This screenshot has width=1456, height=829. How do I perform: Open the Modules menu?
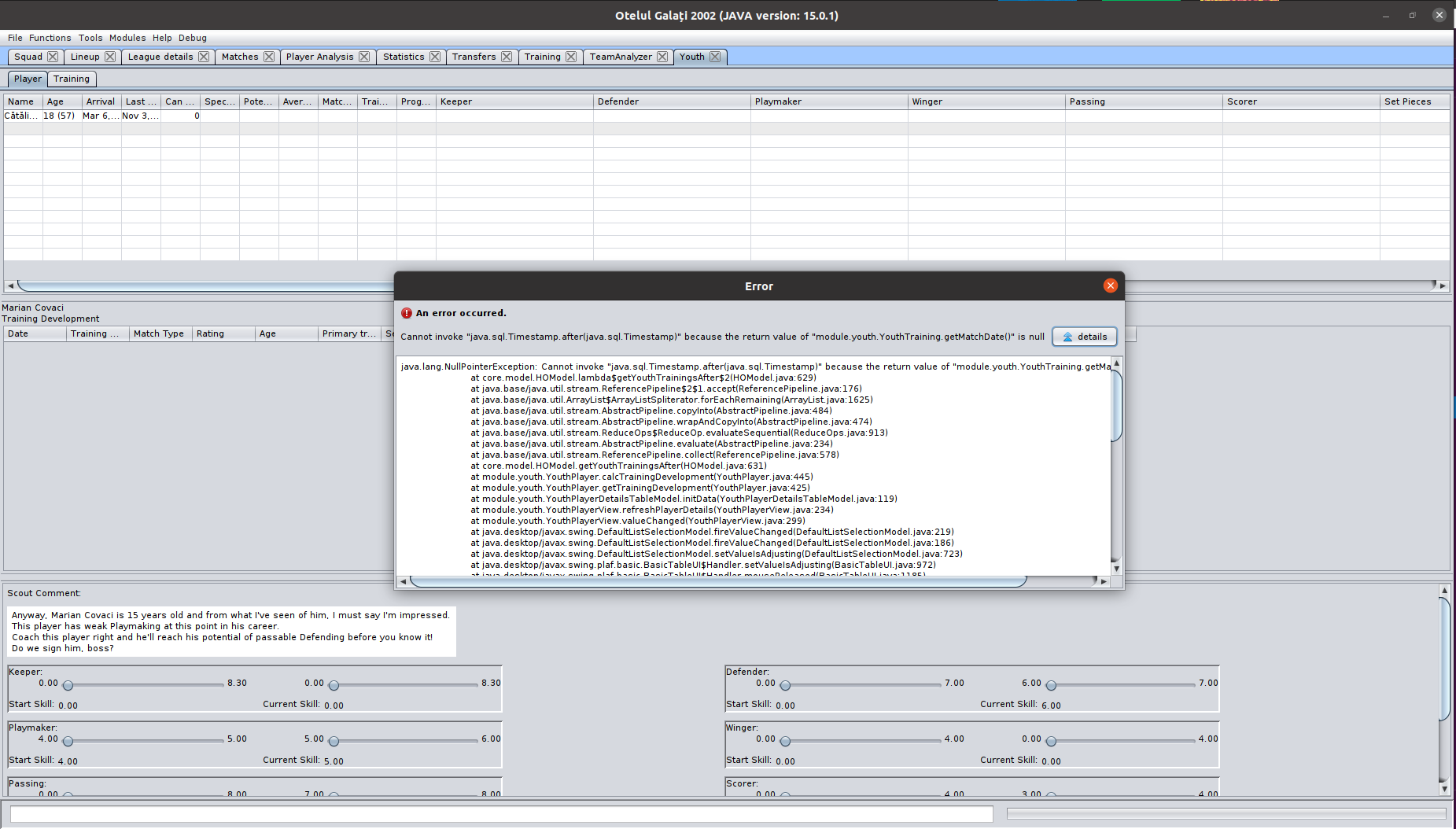(x=127, y=37)
